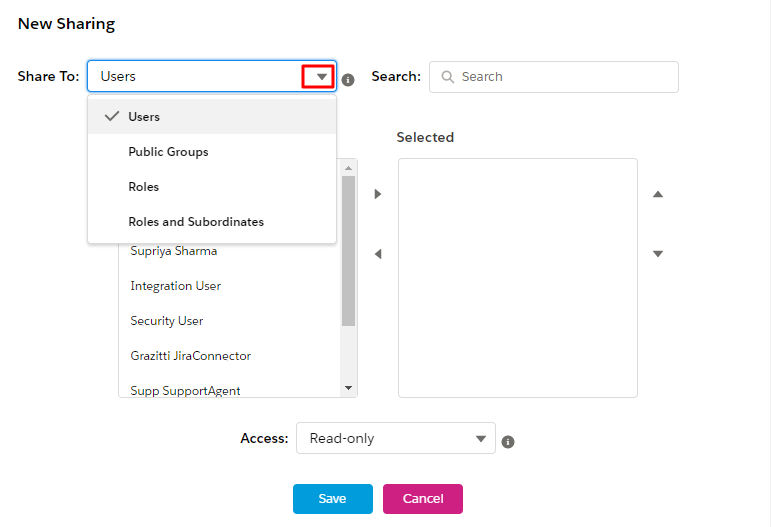Open the Access Read-only dropdown
This screenshot has width=771, height=527.
pos(396,438)
